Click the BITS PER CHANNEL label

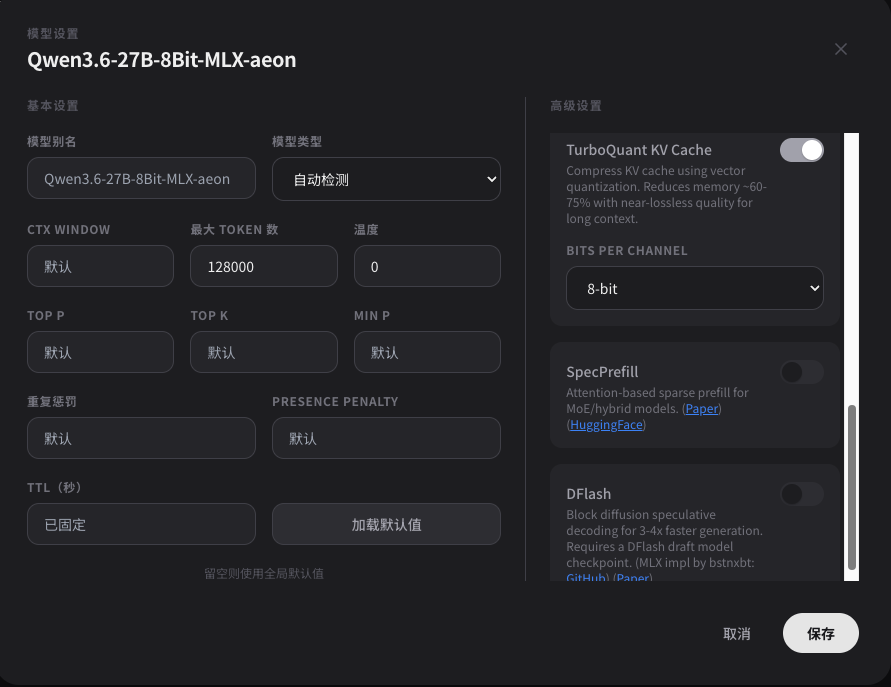coord(627,251)
